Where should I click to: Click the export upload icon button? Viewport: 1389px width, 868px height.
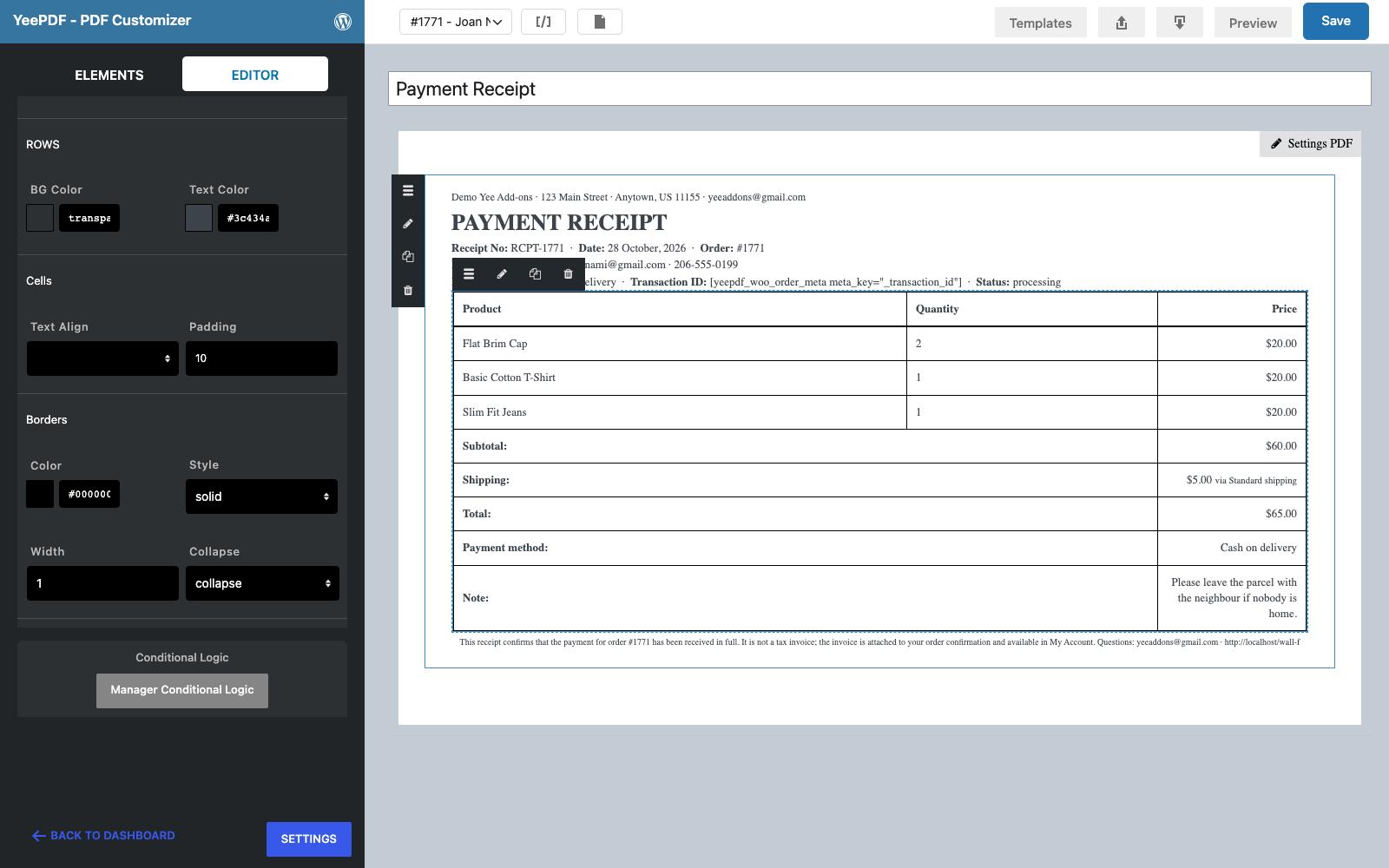click(x=1122, y=23)
